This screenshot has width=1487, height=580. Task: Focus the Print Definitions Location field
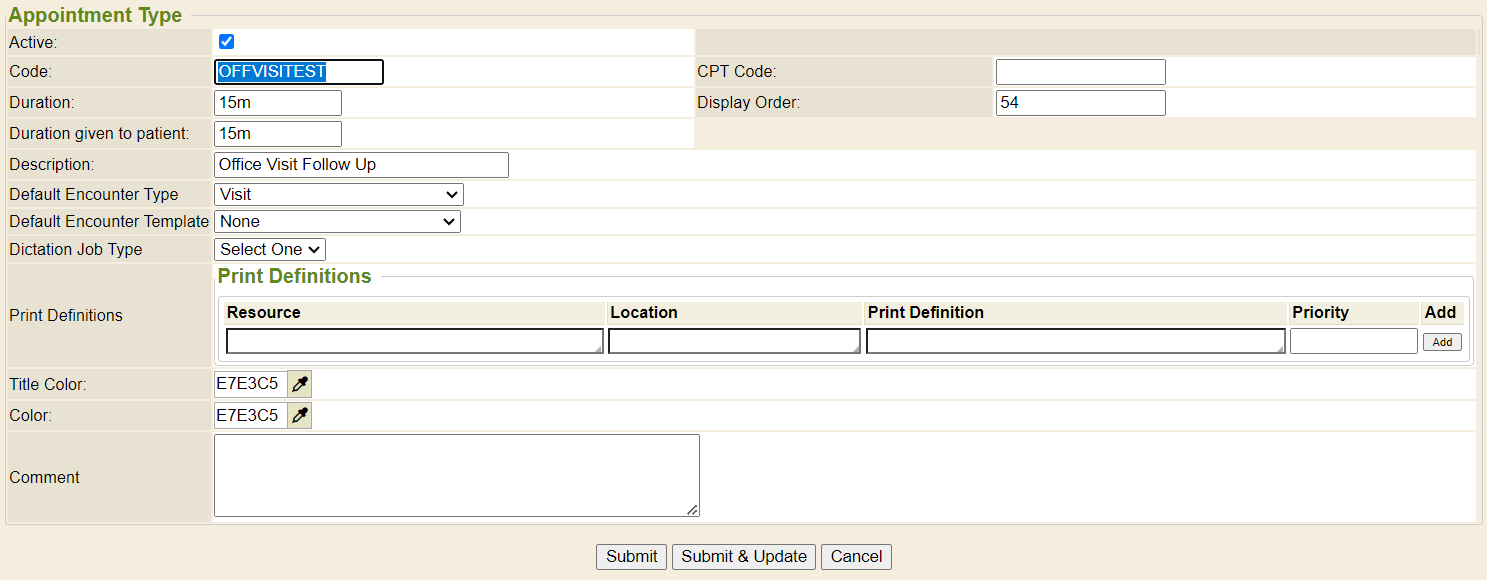[734, 342]
